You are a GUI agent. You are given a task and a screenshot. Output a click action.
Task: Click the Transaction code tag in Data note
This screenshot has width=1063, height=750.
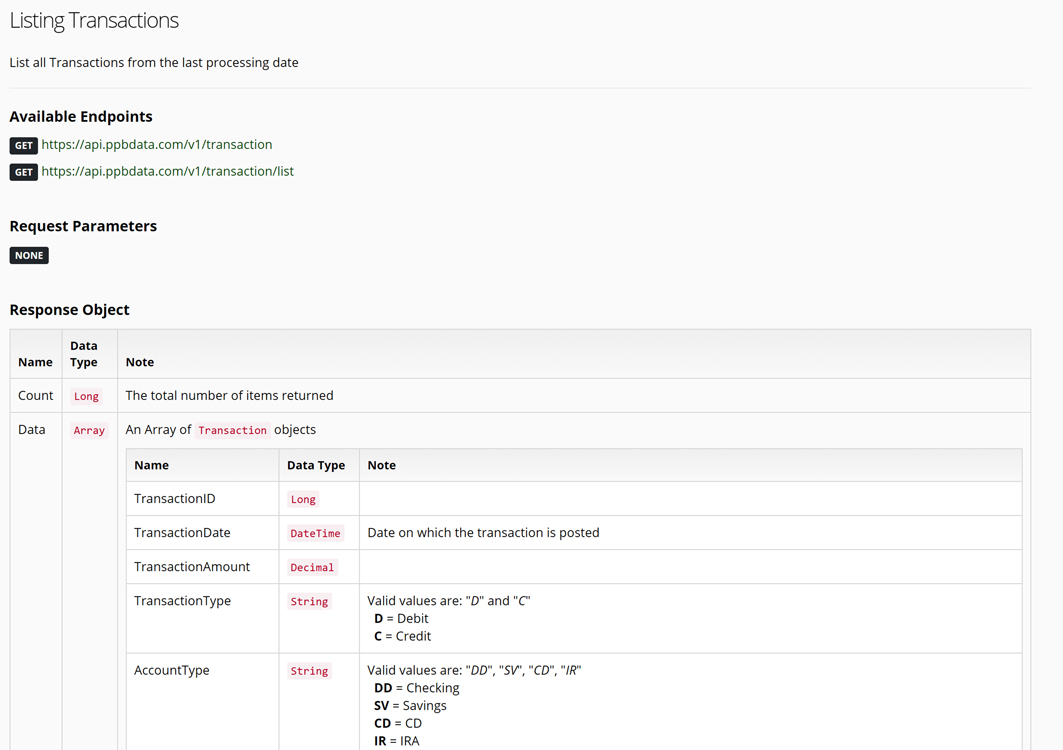(x=233, y=430)
